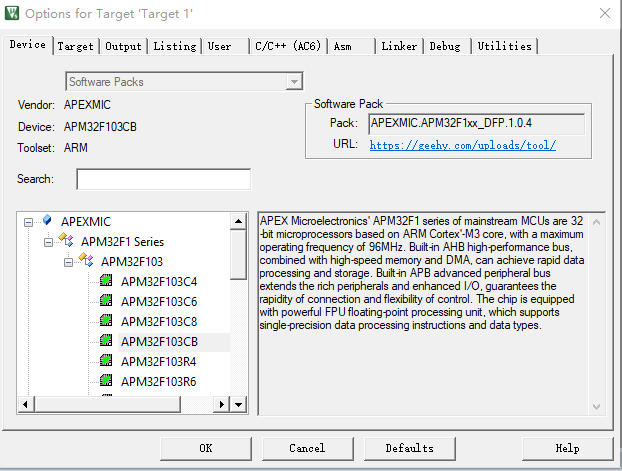The image size is (622, 471).
Task: Click device tree scroll up arrow
Action: tap(238, 221)
